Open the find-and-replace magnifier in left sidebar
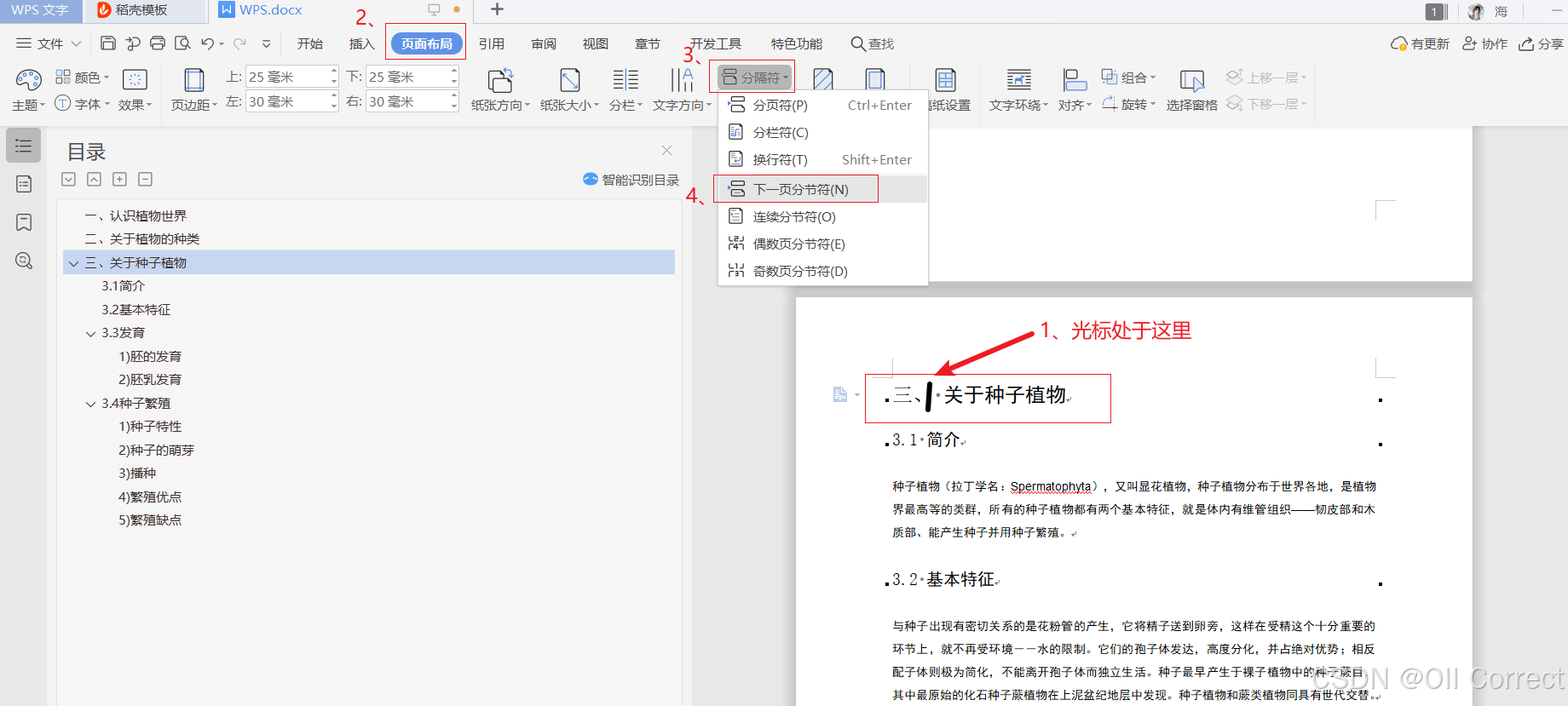The width and height of the screenshot is (1568, 706). (24, 261)
